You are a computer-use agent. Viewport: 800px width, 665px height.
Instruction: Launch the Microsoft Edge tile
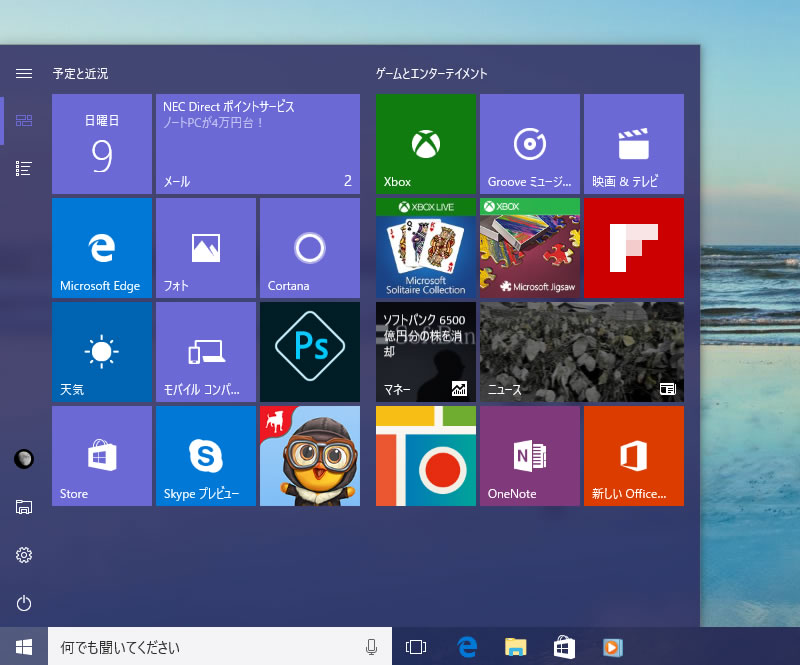(102, 248)
